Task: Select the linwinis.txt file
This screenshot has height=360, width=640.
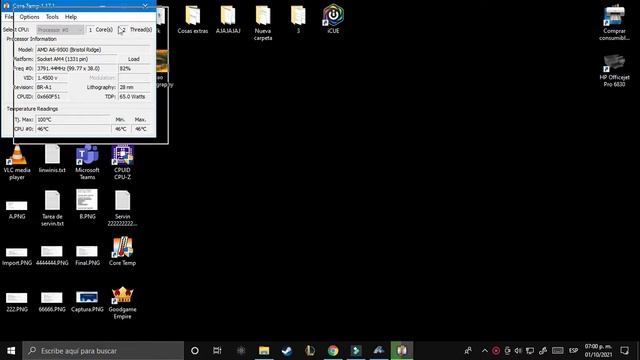Action: tap(52, 159)
